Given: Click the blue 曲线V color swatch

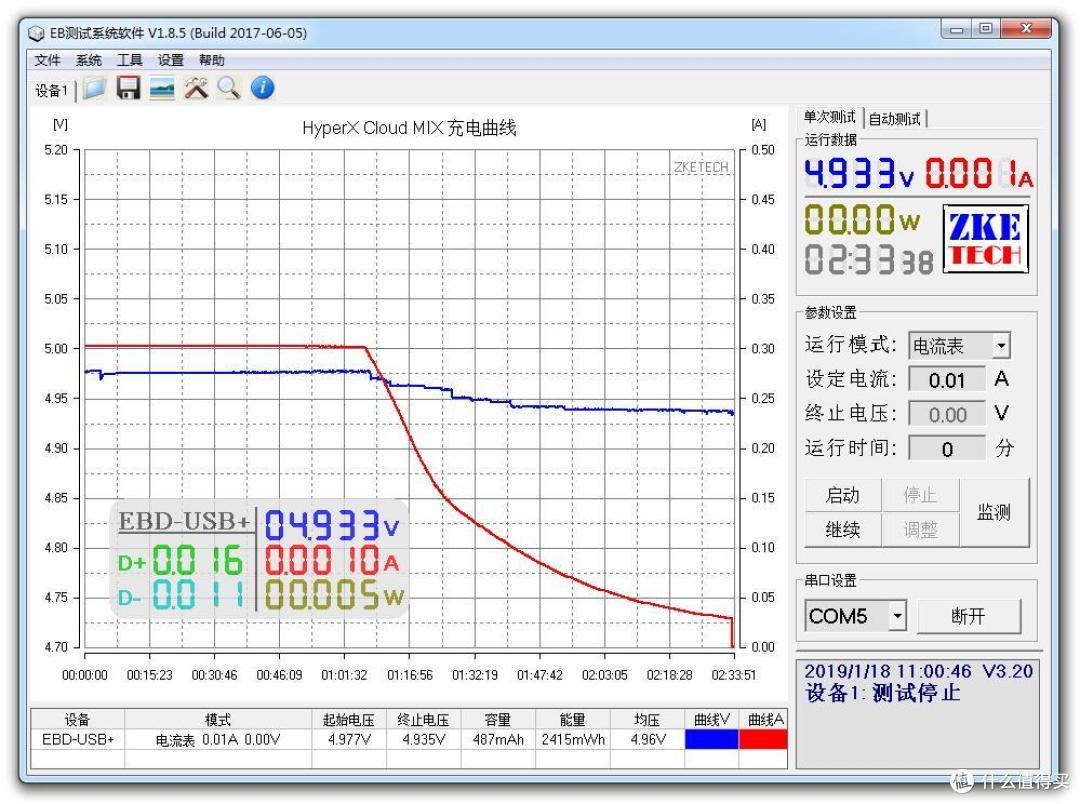Looking at the screenshot, I should pyautogui.click(x=711, y=739).
